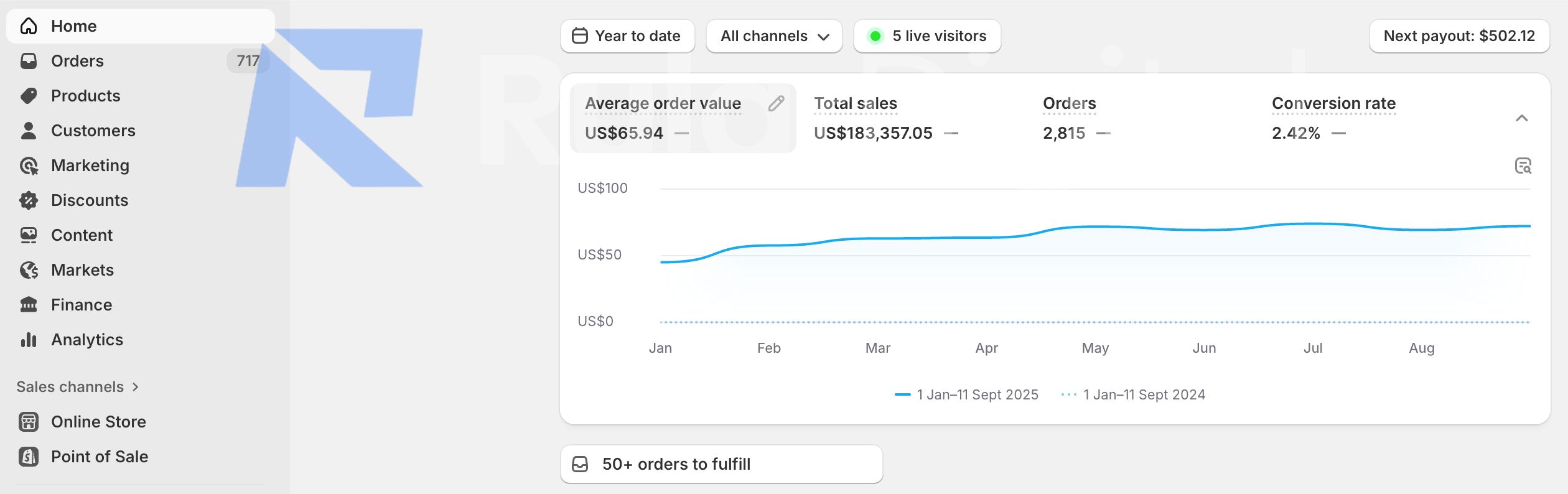Click the Marketing target icon
The image size is (1568, 494).
click(x=29, y=165)
